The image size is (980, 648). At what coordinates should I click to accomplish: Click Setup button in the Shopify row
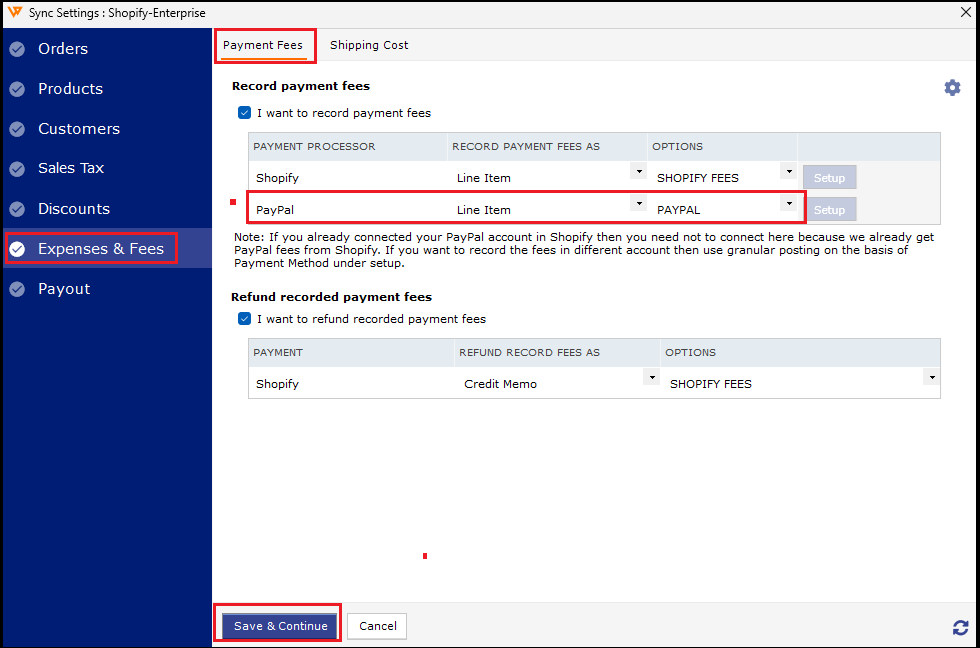coord(829,178)
